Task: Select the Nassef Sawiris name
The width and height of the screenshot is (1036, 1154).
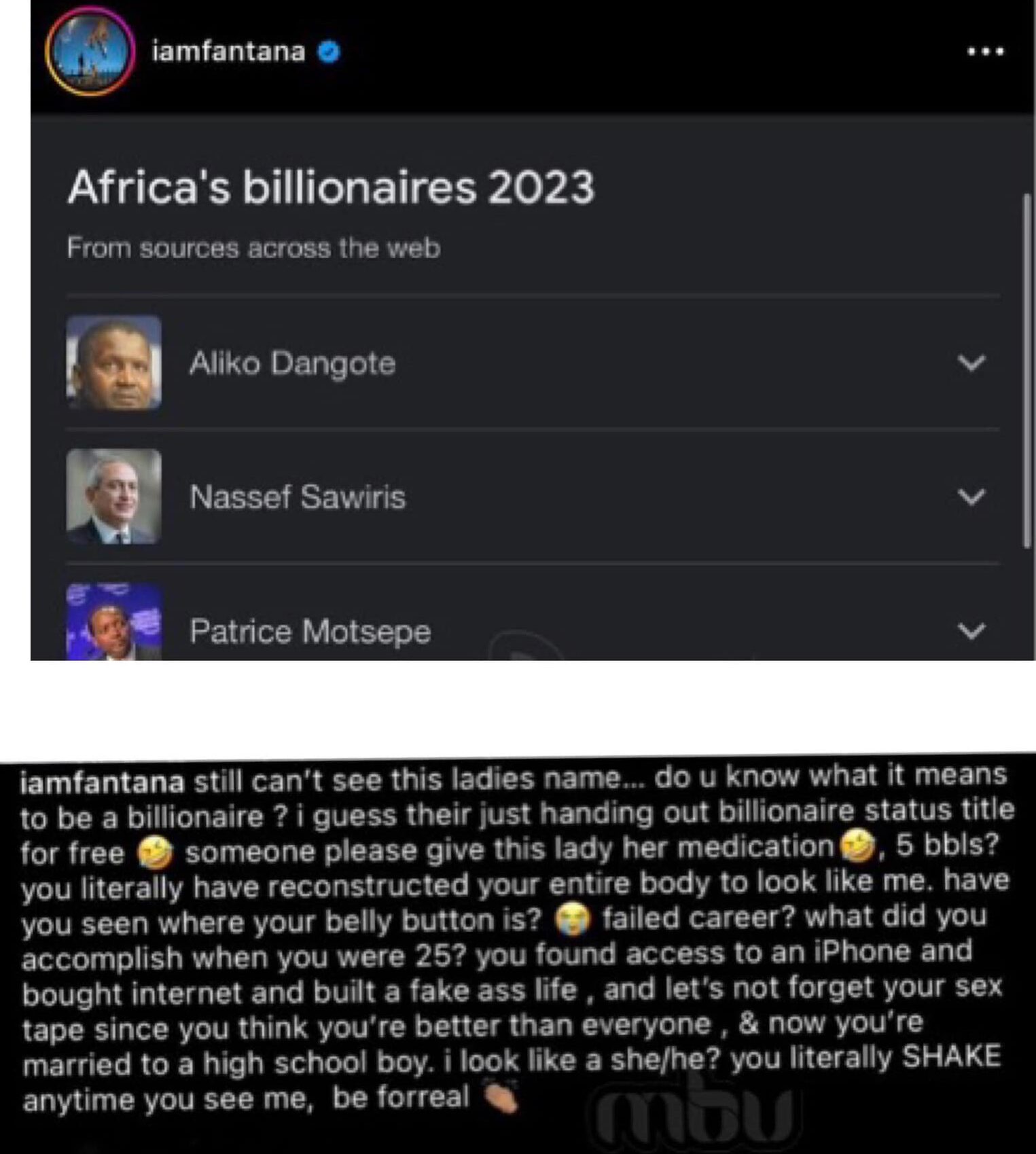Action: tap(298, 497)
